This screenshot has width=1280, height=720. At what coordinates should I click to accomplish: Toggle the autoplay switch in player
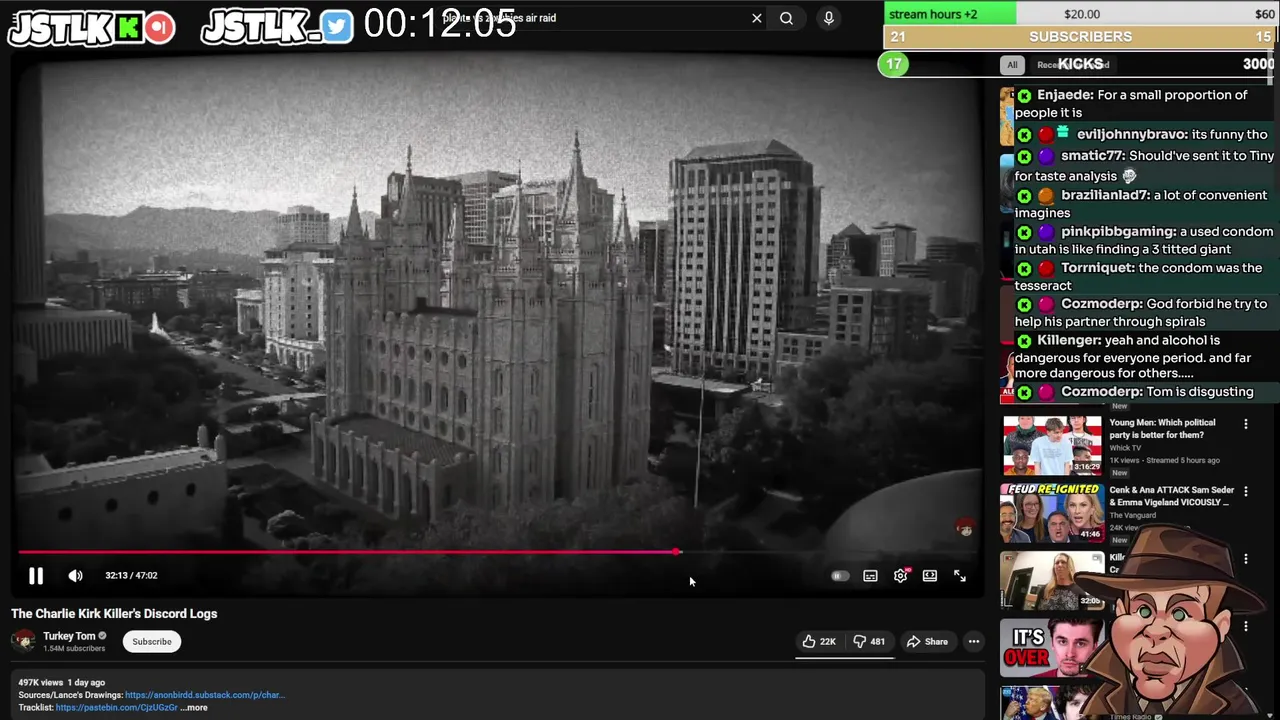click(x=840, y=576)
